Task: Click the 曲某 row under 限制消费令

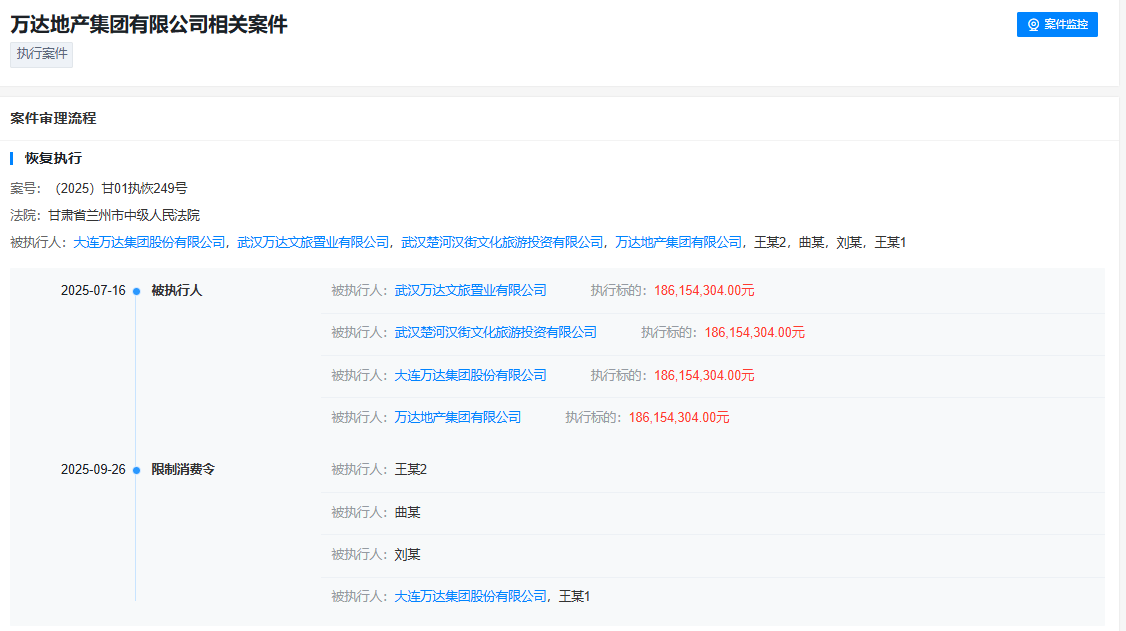Action: 407,512
